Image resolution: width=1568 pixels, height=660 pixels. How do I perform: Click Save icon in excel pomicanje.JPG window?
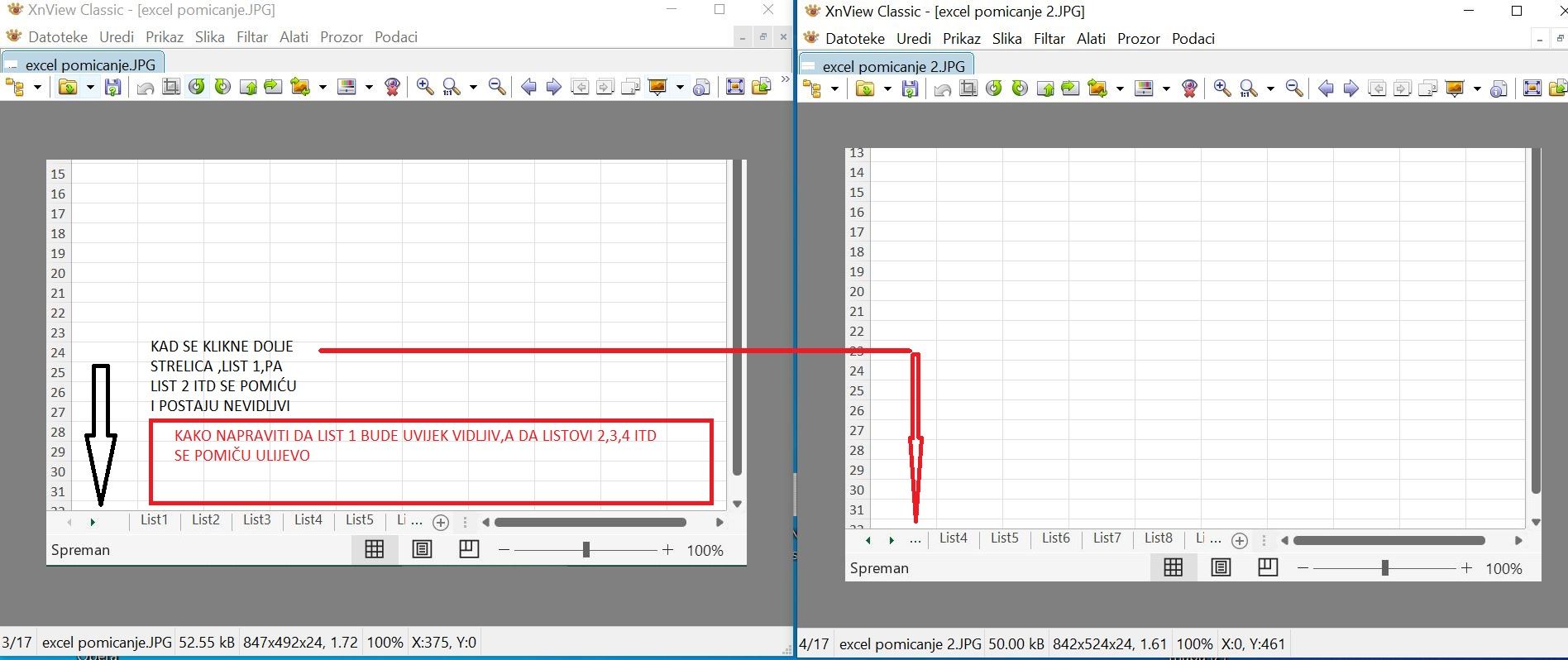(x=113, y=87)
